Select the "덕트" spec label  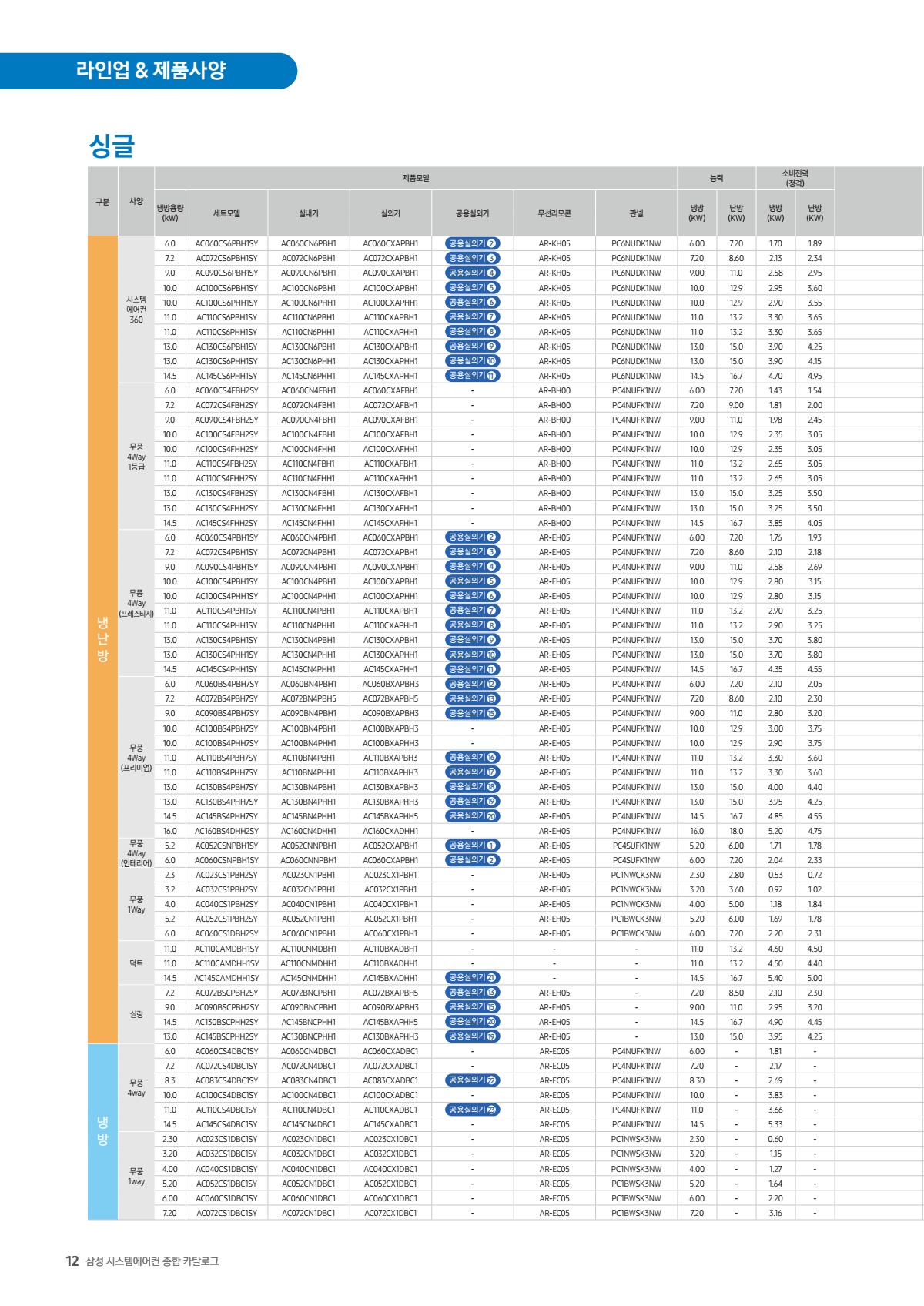point(136,963)
